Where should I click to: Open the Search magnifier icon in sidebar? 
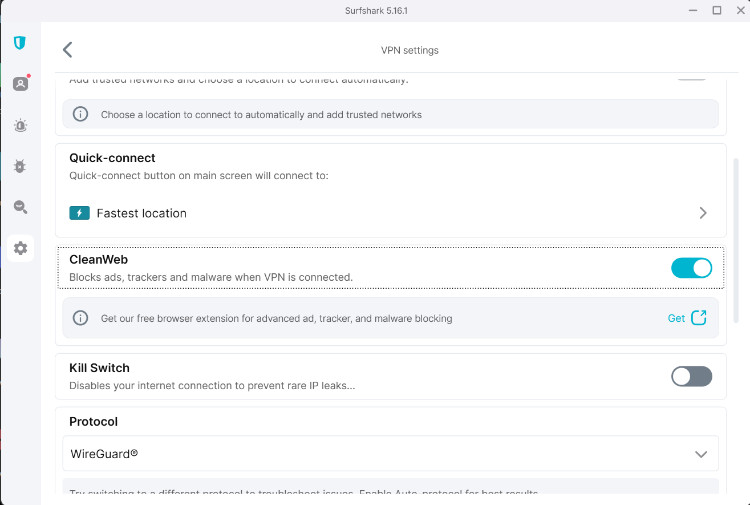click(20, 207)
